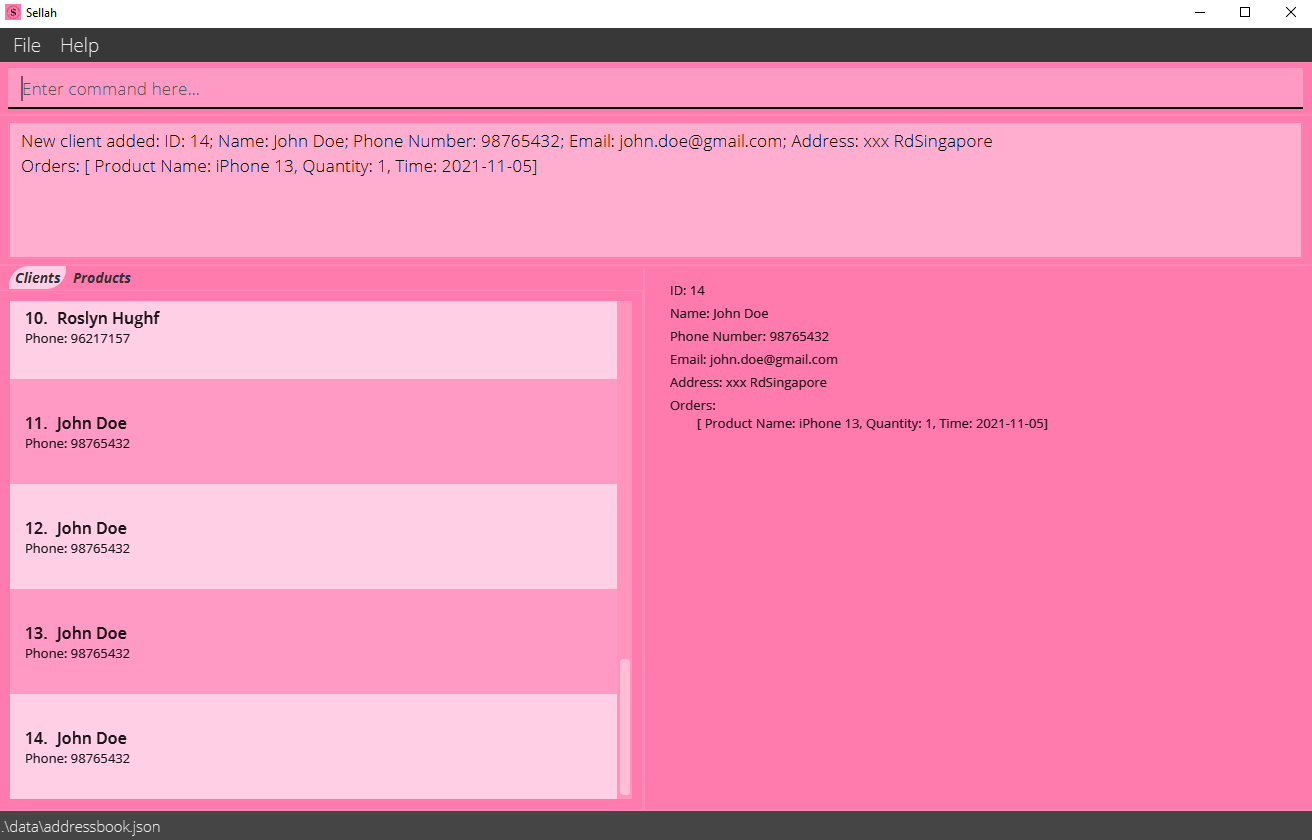Click Phone Number: 98765432 in the details panel
The image size is (1312, 840).
pos(749,337)
